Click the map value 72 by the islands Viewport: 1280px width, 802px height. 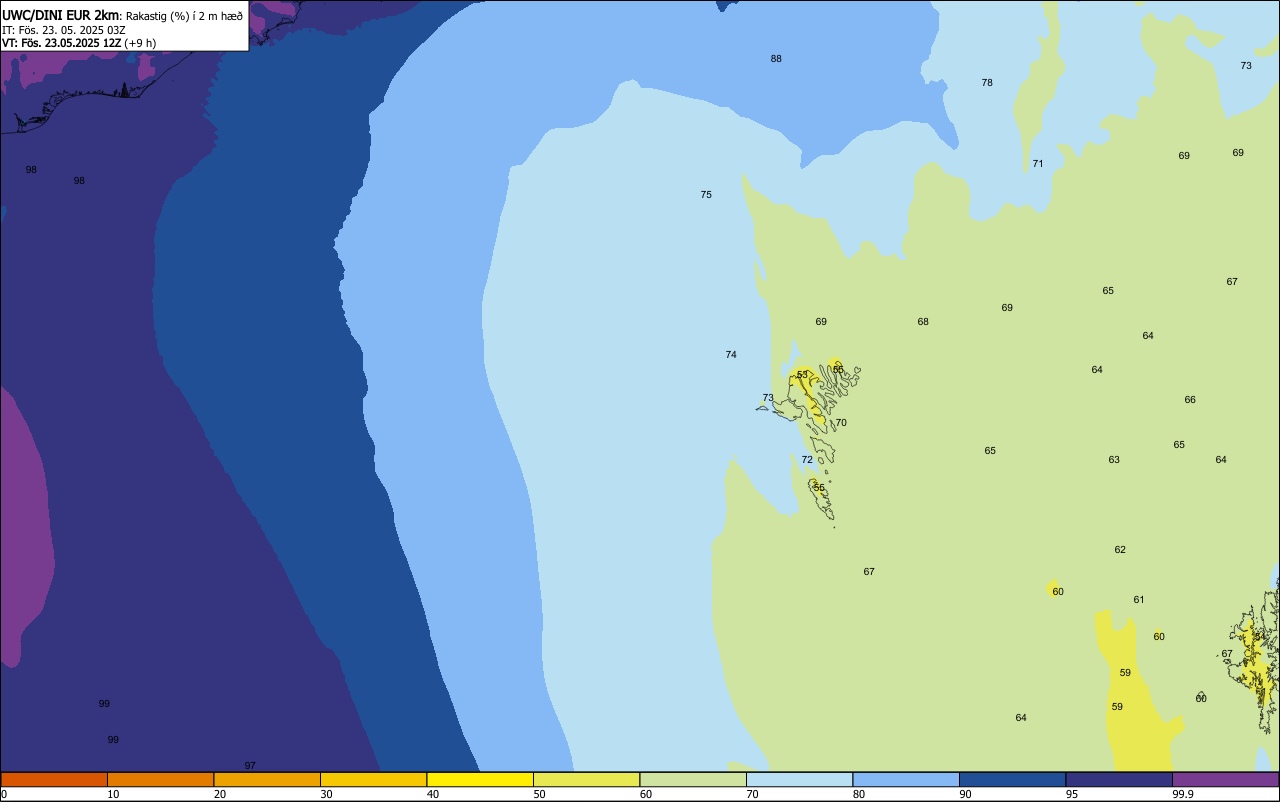(807, 460)
